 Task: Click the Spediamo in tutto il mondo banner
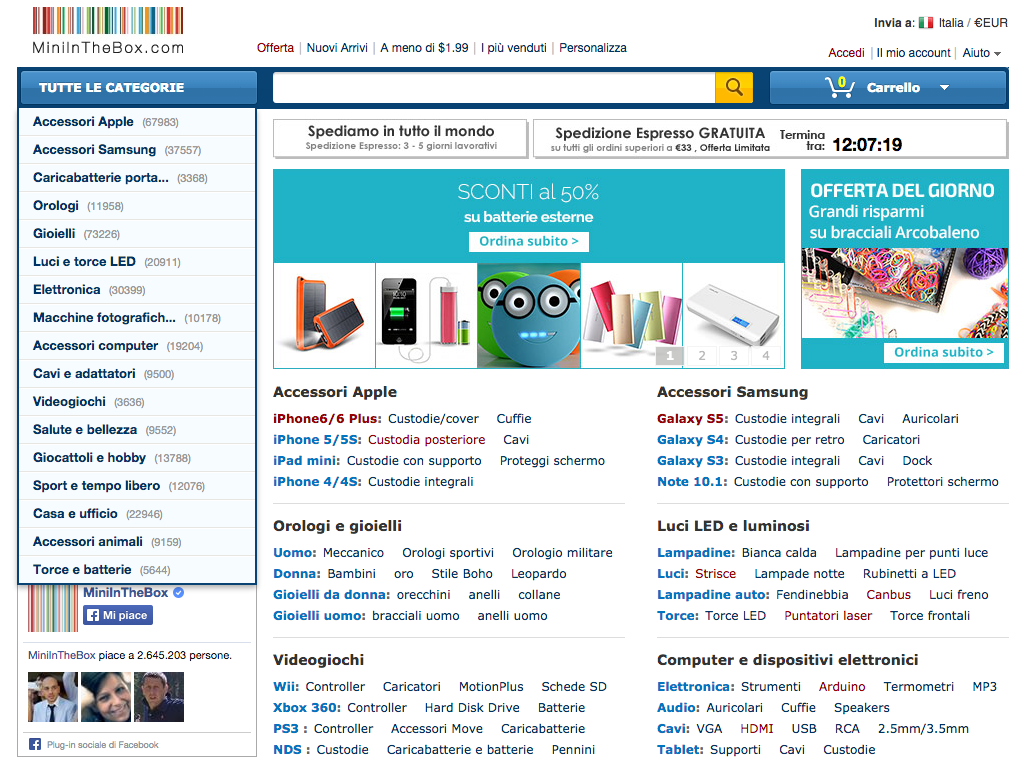[400, 138]
